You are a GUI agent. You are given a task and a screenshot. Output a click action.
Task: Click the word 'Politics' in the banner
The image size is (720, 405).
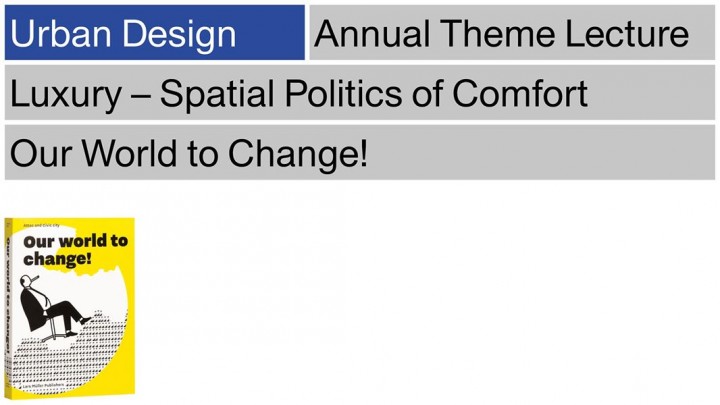[343, 93]
